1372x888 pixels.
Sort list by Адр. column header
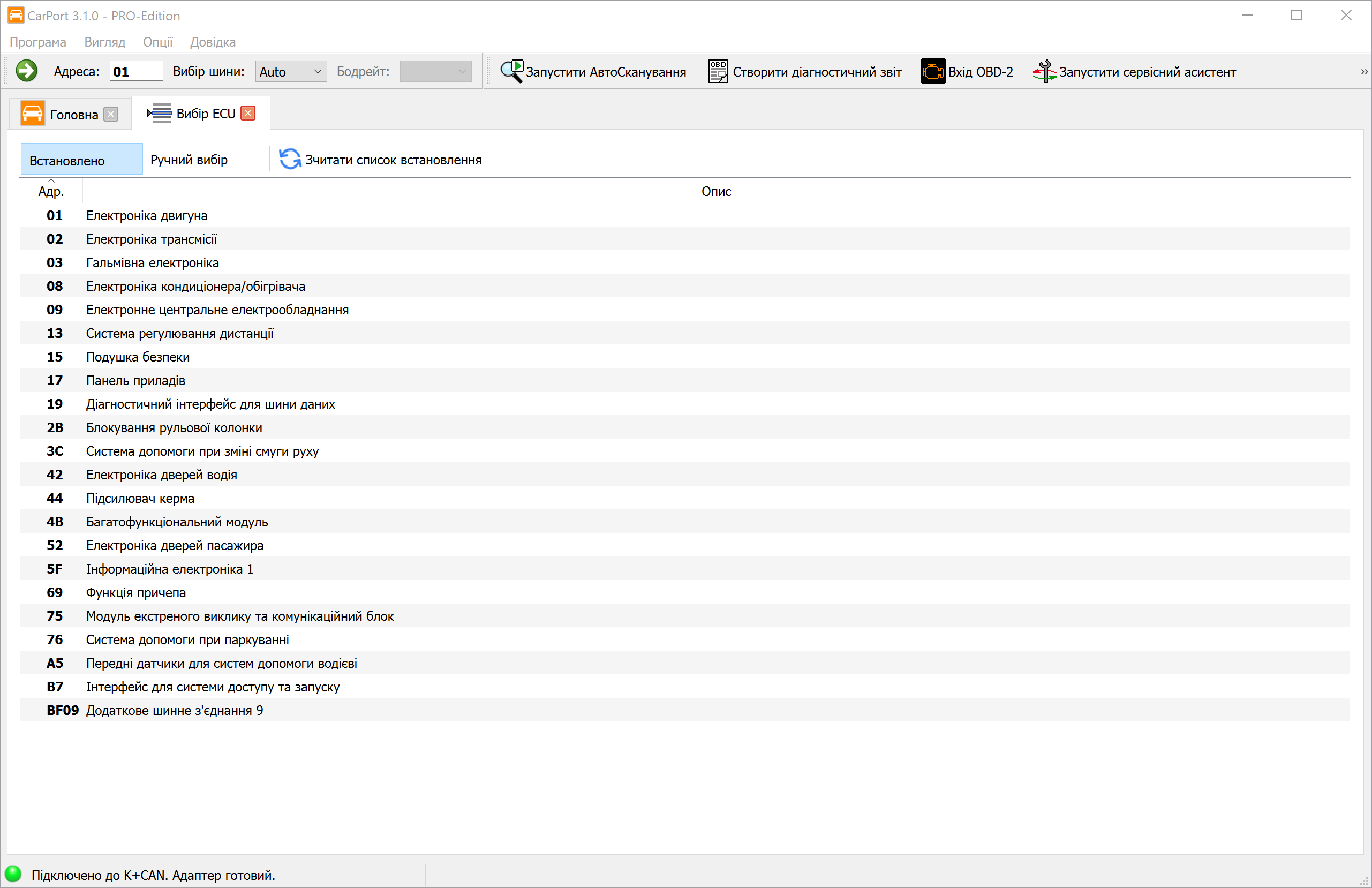[x=51, y=191]
